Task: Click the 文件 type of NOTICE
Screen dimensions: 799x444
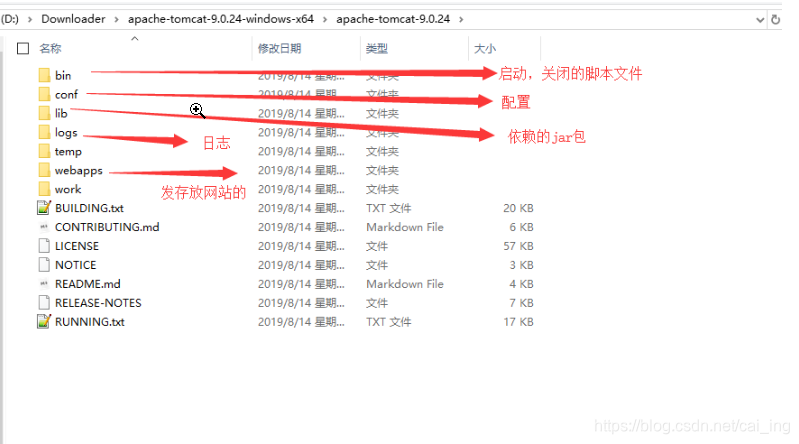Action: point(377,265)
